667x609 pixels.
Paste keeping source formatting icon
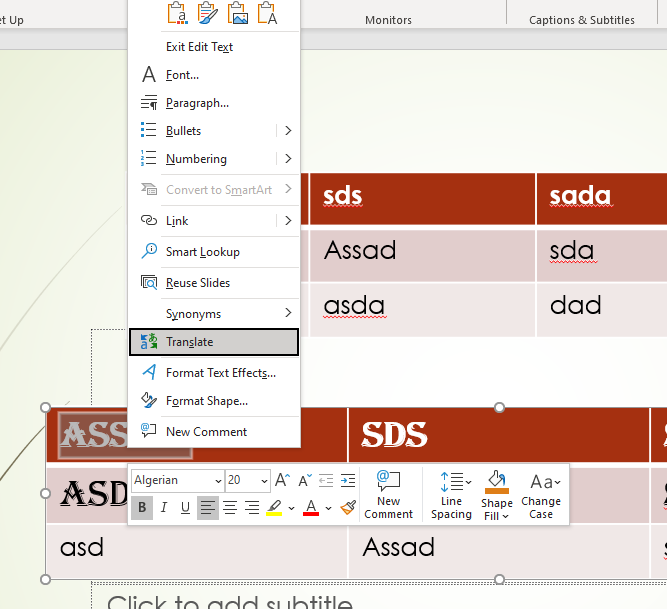coord(208,13)
